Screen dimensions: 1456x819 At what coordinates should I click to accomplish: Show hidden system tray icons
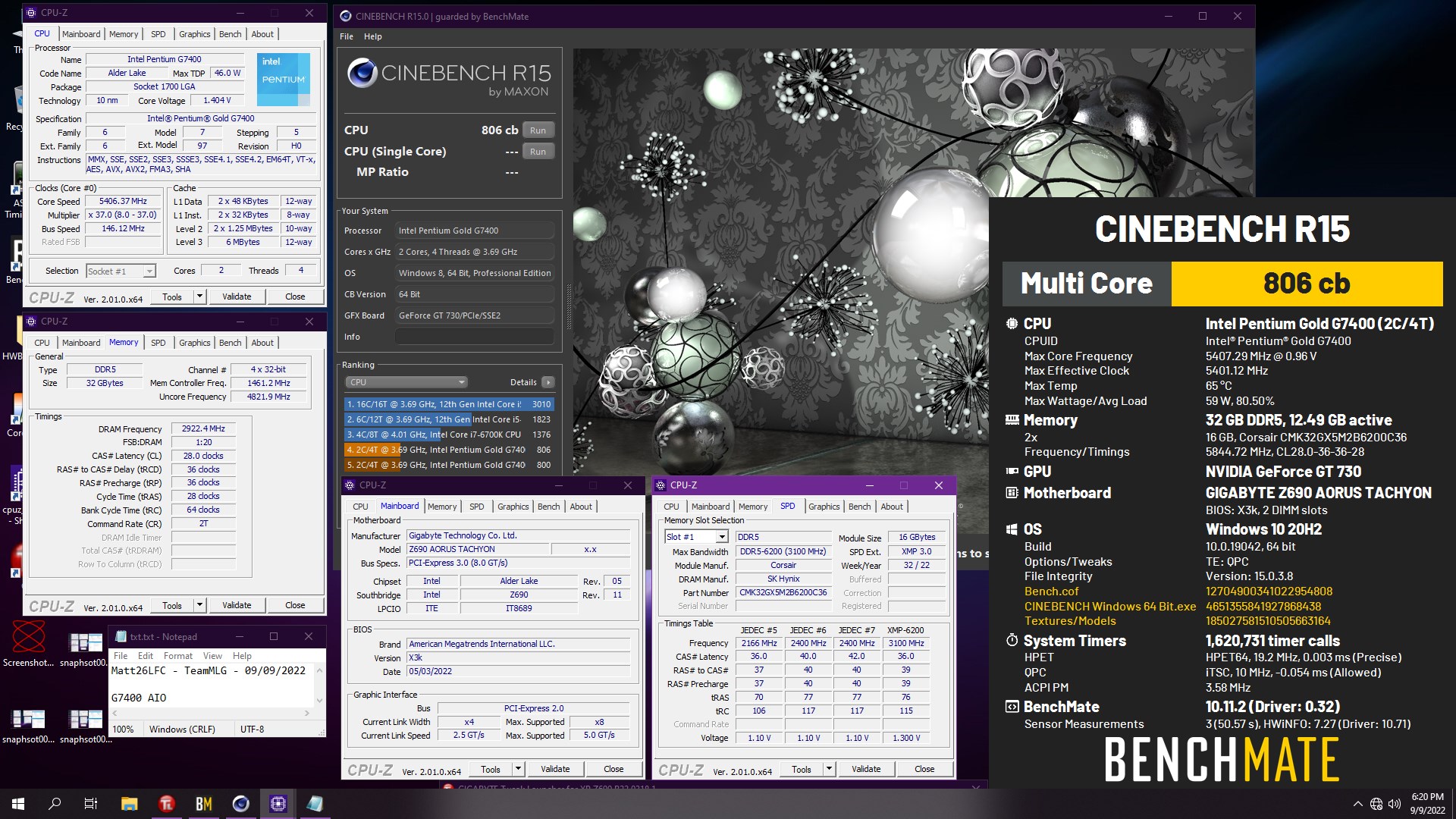click(x=1357, y=804)
